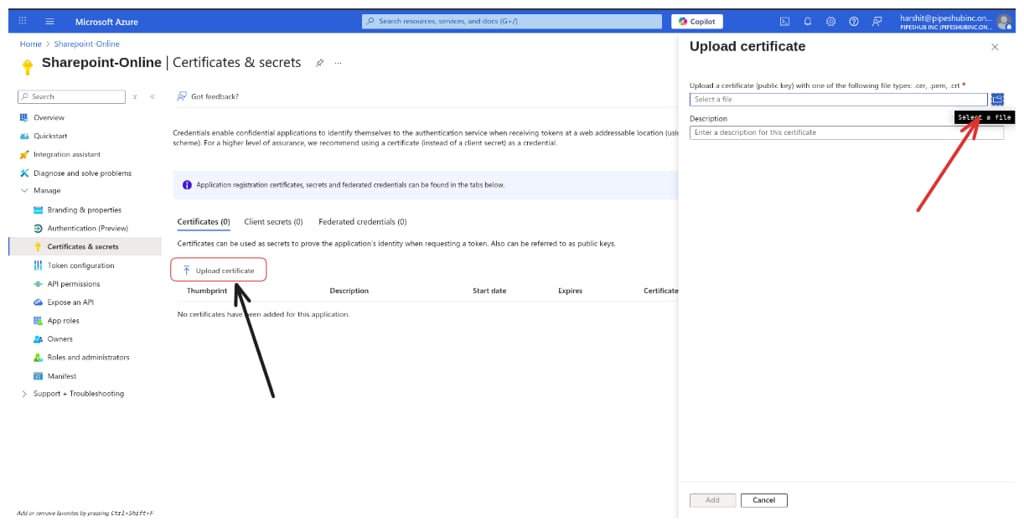Click the Start date column header
Viewport: 1024px width, 527px height.
point(489,291)
